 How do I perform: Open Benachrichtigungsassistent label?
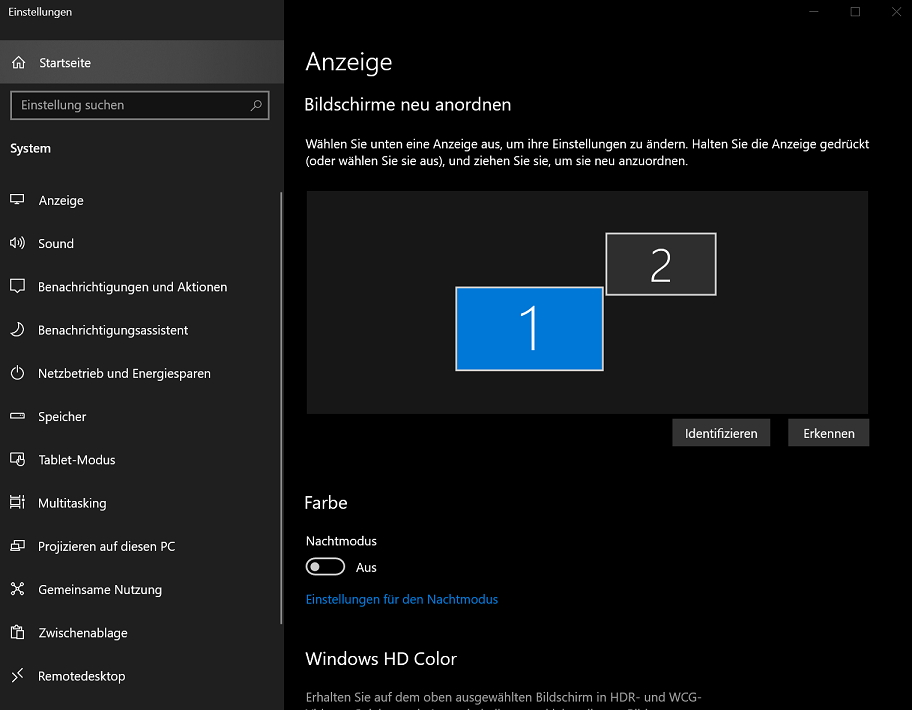tap(113, 330)
